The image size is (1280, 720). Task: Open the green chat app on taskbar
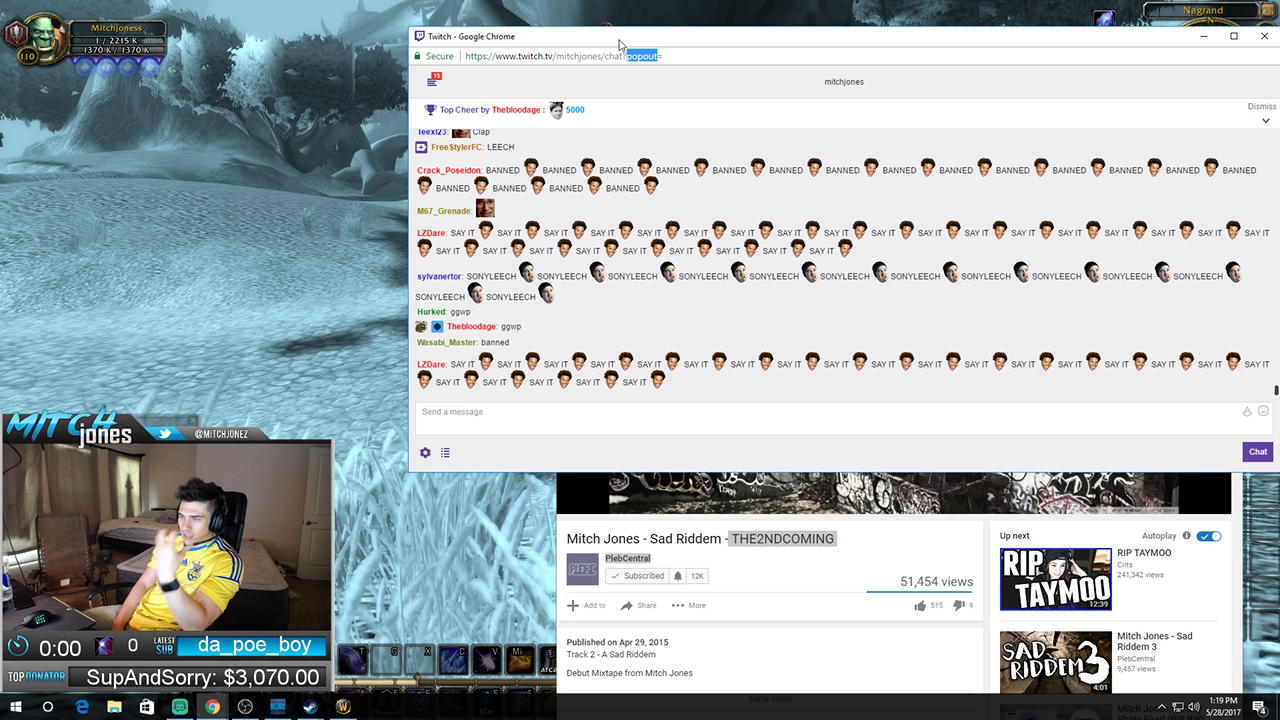point(180,706)
